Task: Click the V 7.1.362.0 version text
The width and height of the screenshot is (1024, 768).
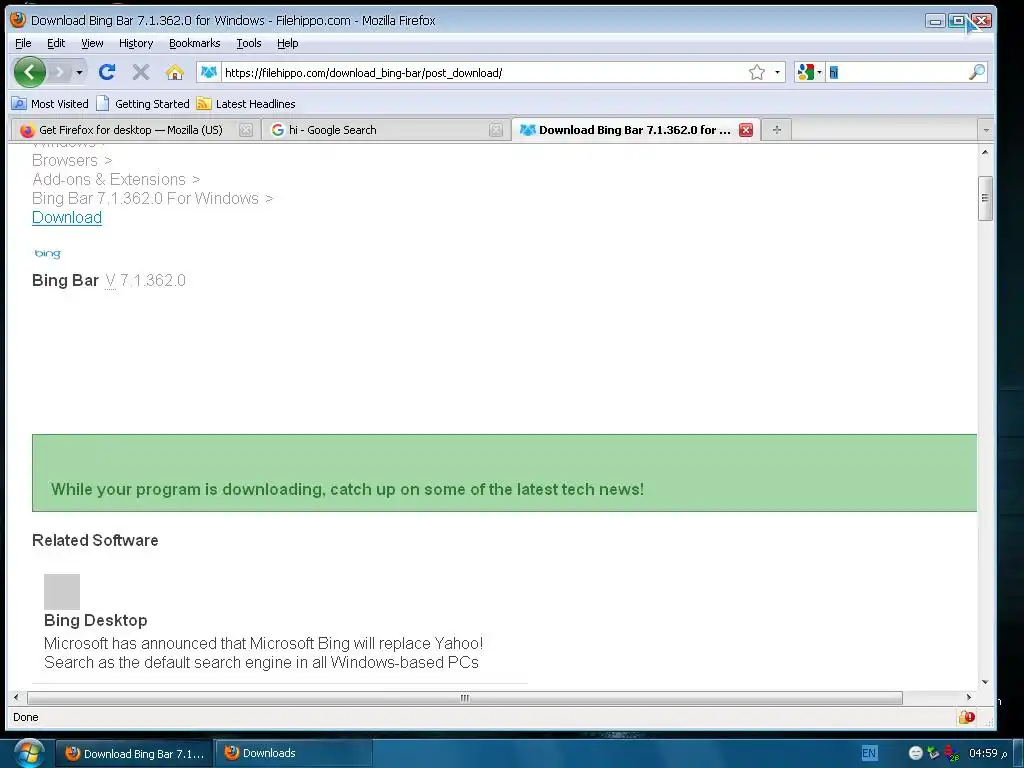Action: [146, 280]
